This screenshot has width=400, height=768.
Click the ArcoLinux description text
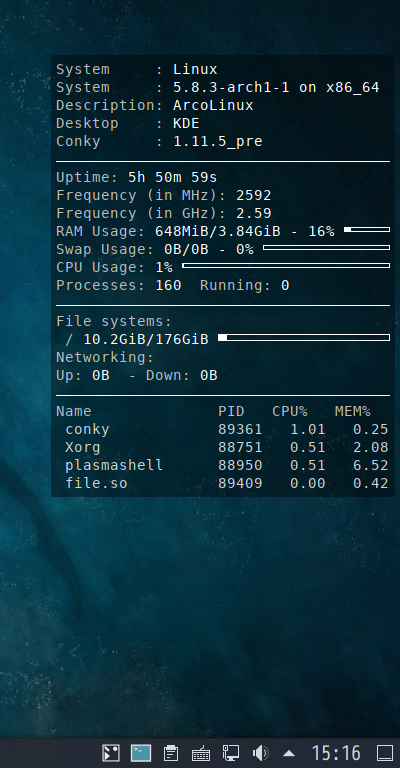[213, 105]
